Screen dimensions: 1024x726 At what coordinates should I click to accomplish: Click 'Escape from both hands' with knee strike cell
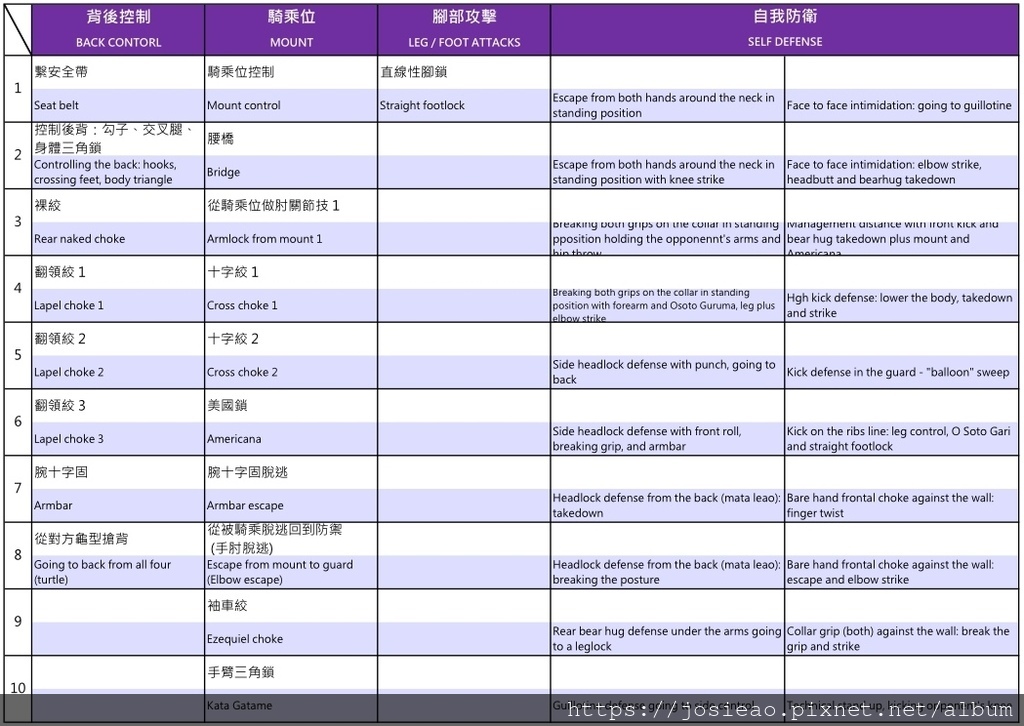[667, 172]
